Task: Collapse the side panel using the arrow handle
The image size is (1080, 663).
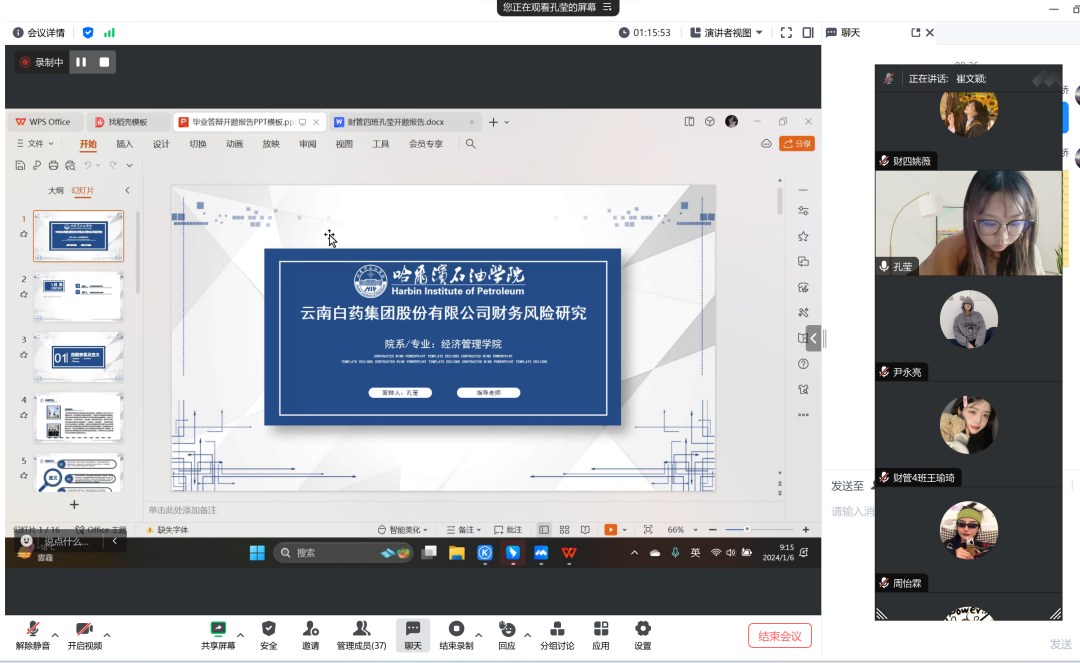Action: (814, 338)
